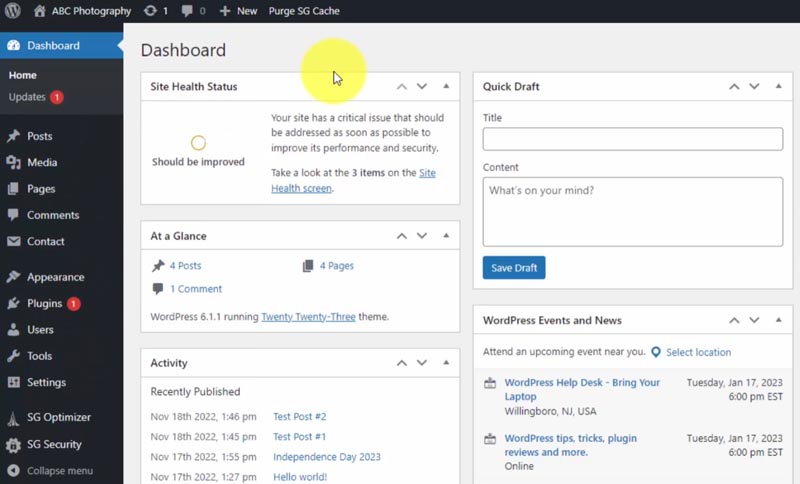
Task: Open WordPress tips, tricks, plugin reviews link
Action: [x=570, y=445]
